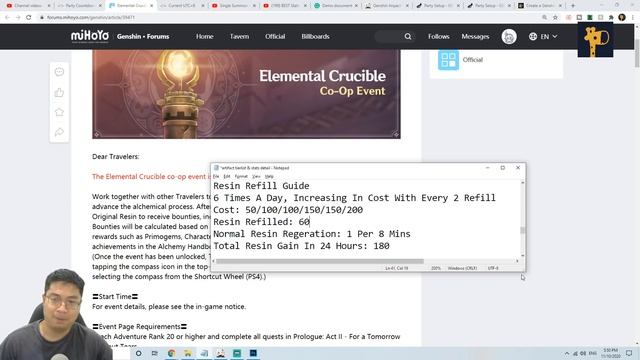
Task: Go to the forum Home page
Action: point(204,36)
